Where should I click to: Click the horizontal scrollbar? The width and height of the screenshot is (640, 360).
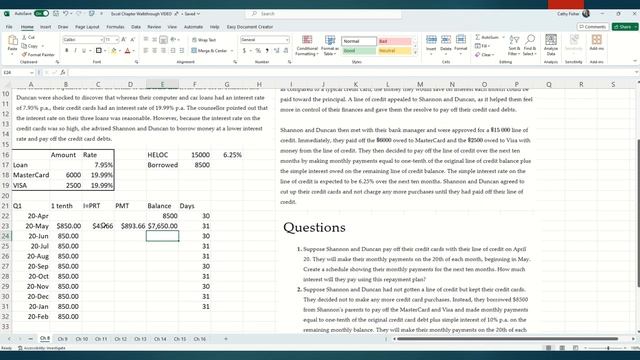507,339
